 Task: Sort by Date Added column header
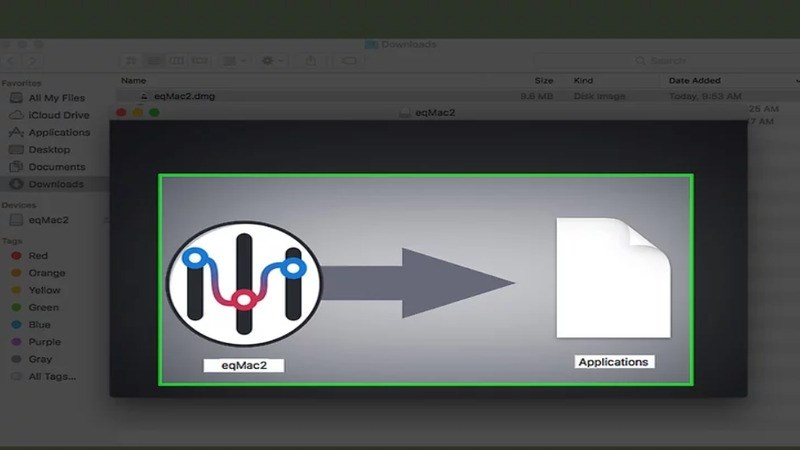694,81
